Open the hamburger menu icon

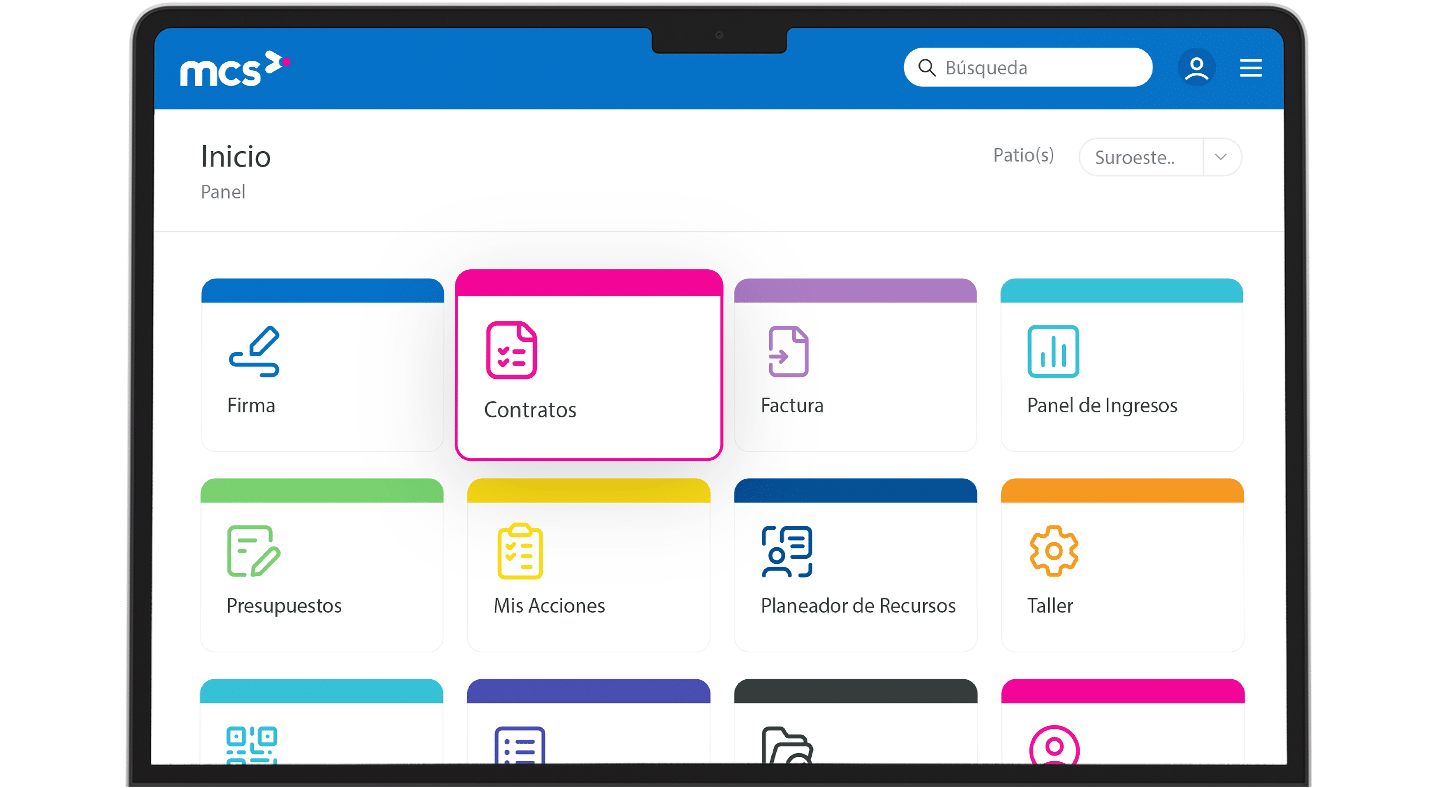coord(1251,68)
